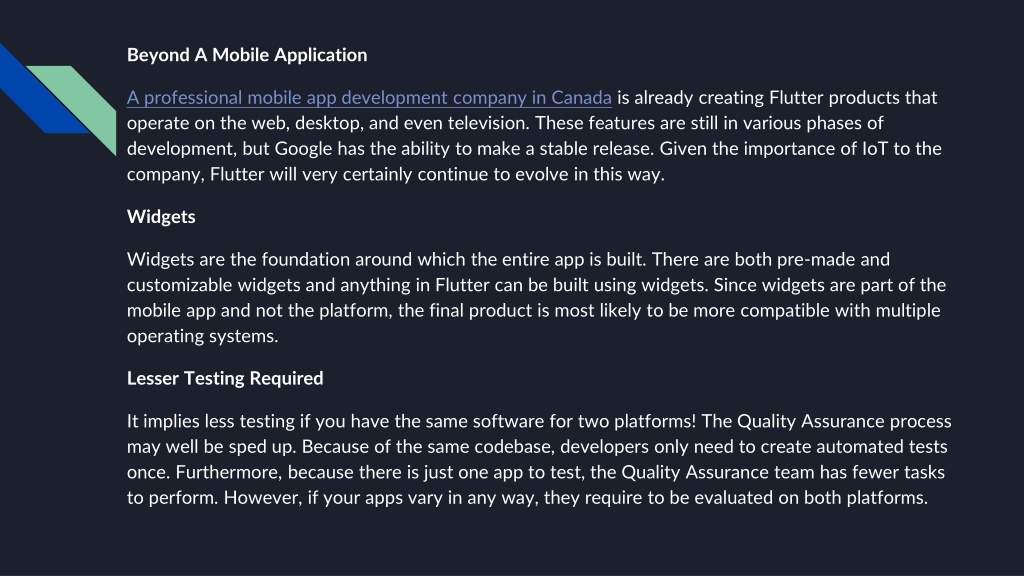Click the paragraph starting "It implies less testing"
1024x576 pixels.
pyautogui.click(x=539, y=459)
